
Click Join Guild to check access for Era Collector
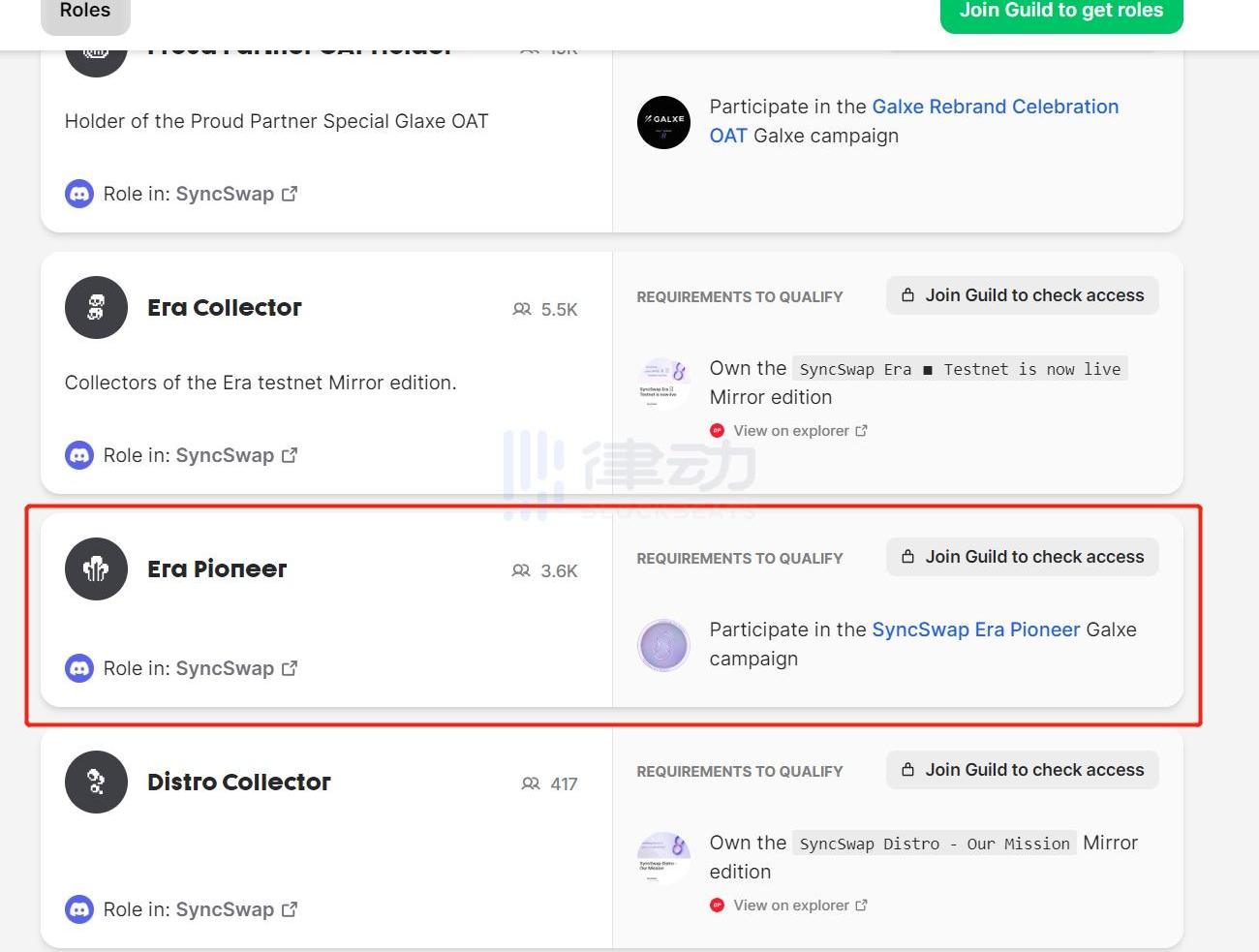click(x=1023, y=295)
